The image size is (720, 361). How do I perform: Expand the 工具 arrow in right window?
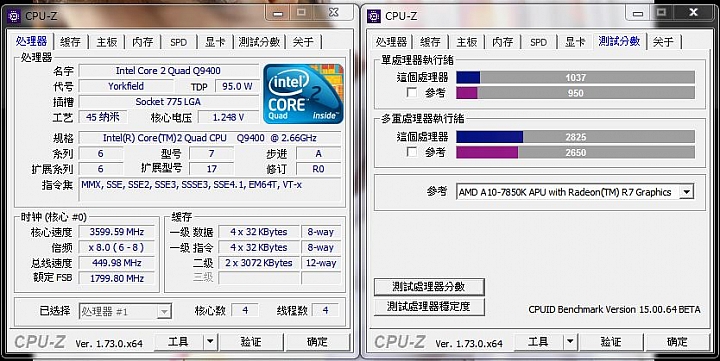pyautogui.click(x=570, y=342)
